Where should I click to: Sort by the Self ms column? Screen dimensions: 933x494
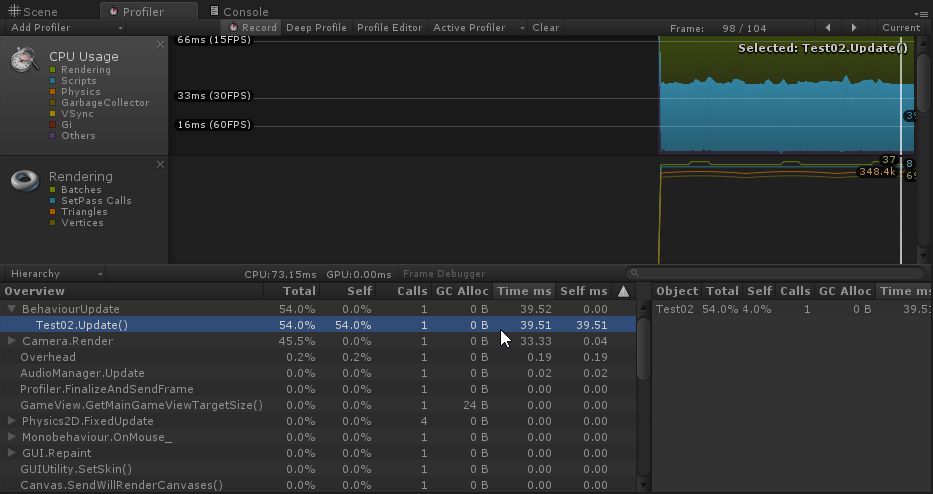coord(584,291)
